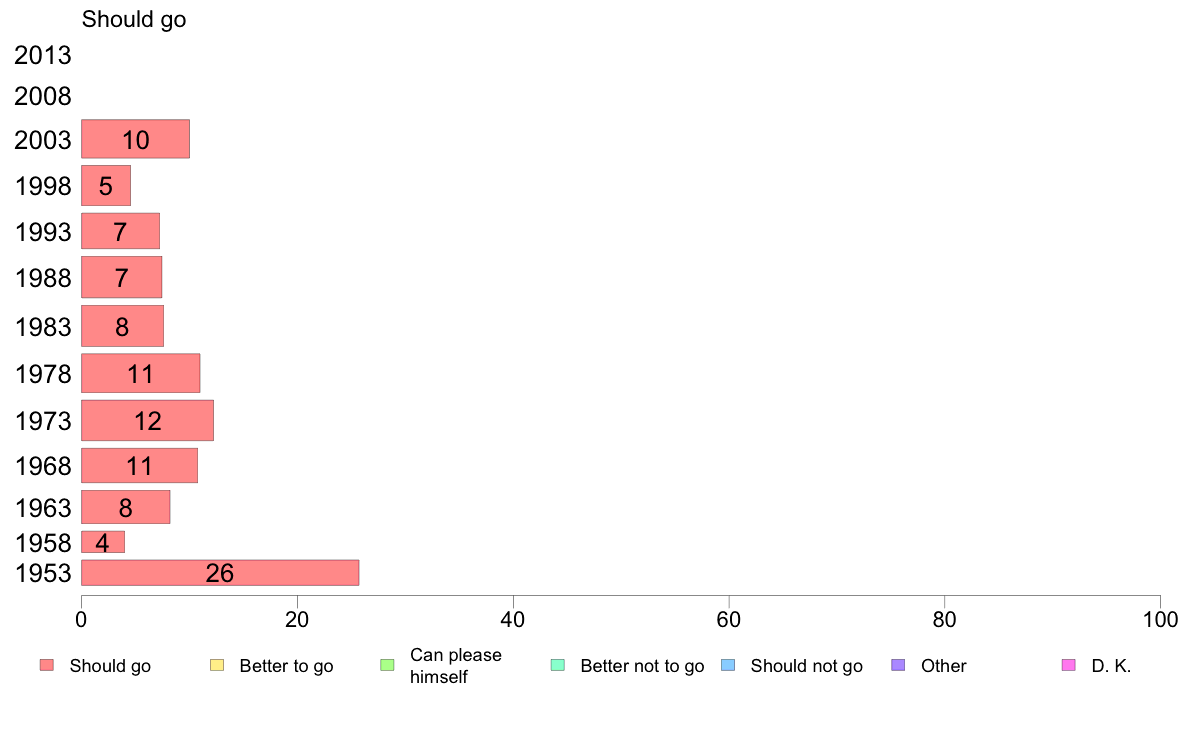Viewport: 1188px width, 736px height.
Task: Click the yellow Better to go swatch
Action: 217,666
